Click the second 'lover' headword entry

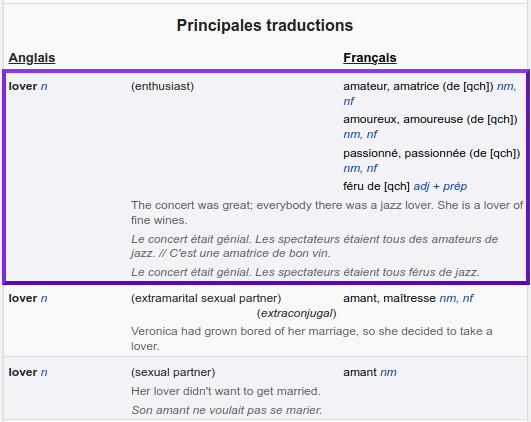(x=23, y=298)
